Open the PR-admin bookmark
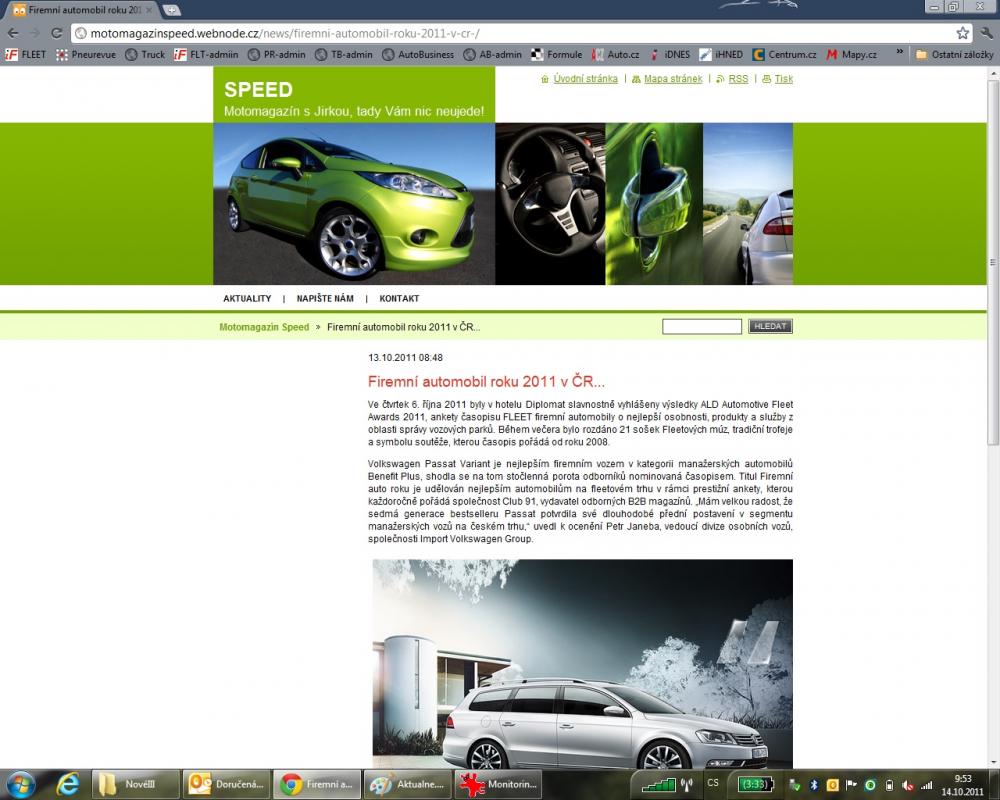 (x=277, y=55)
